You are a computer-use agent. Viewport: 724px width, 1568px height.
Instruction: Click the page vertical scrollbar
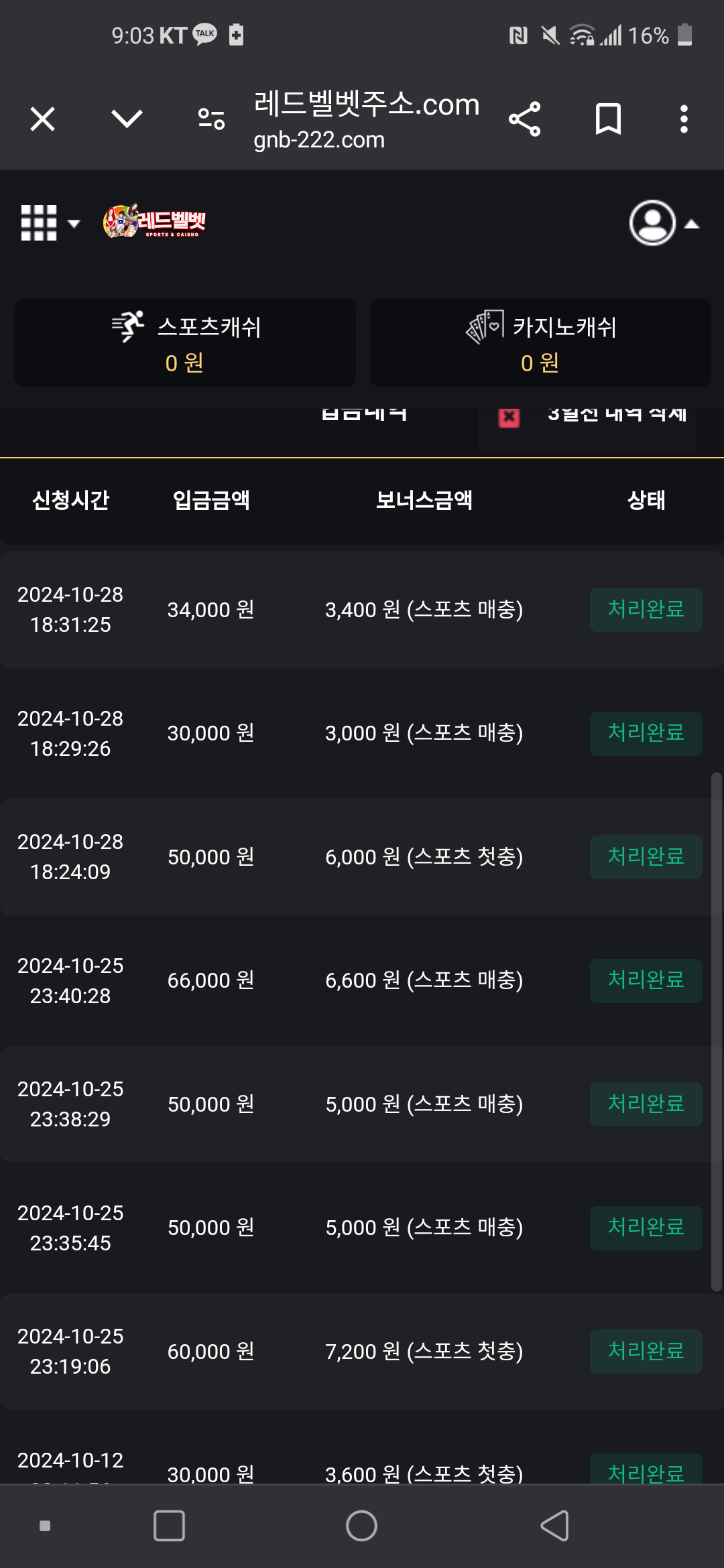[x=717, y=1032]
